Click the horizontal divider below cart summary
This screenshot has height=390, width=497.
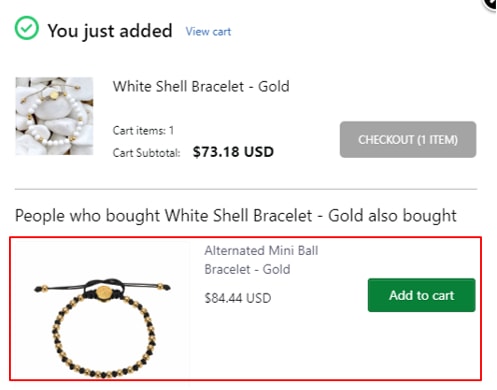[246, 189]
